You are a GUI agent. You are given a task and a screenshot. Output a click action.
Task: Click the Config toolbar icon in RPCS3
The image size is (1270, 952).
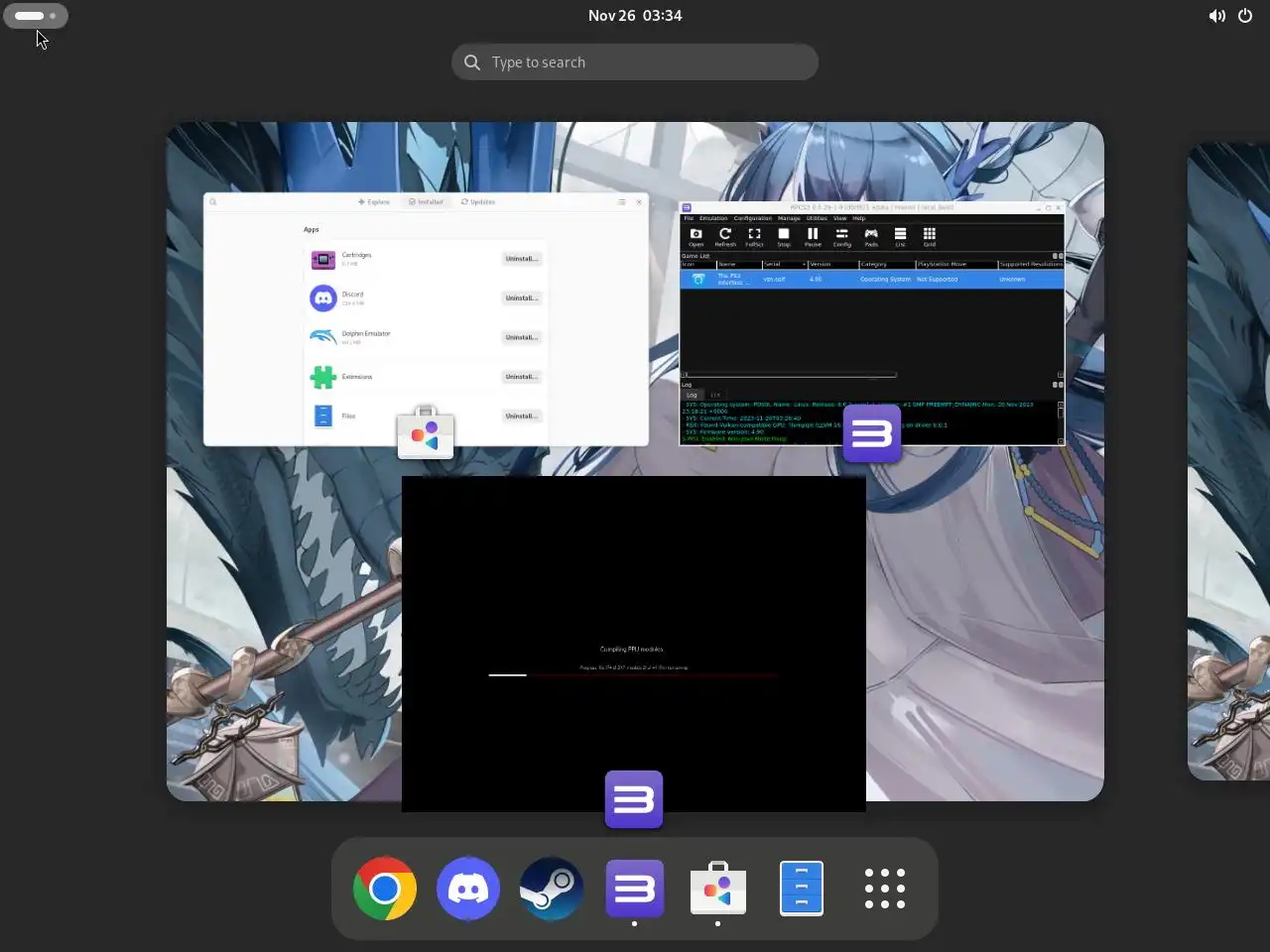coord(842,237)
